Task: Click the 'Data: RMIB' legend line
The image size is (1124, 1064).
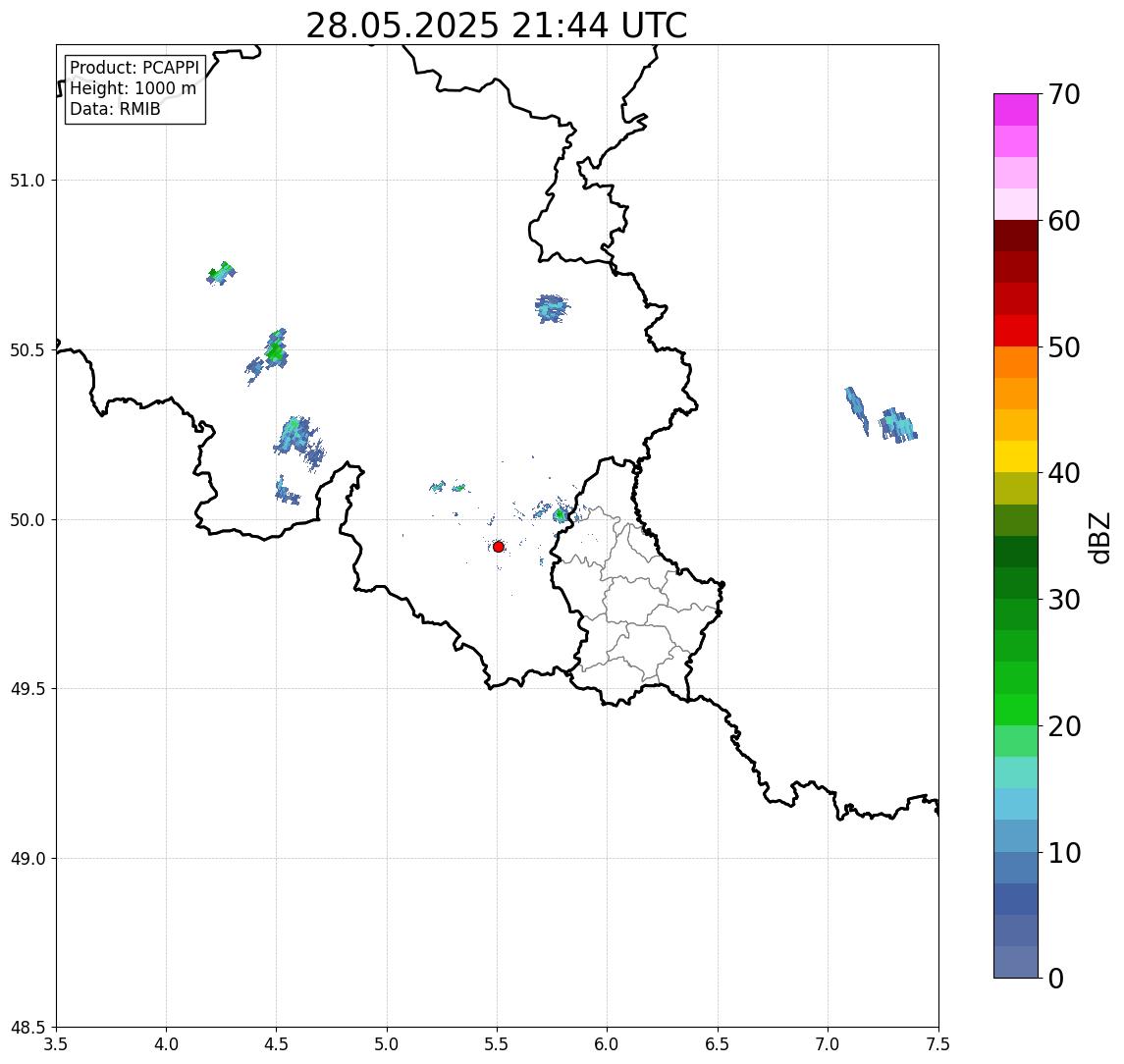Action: (115, 109)
